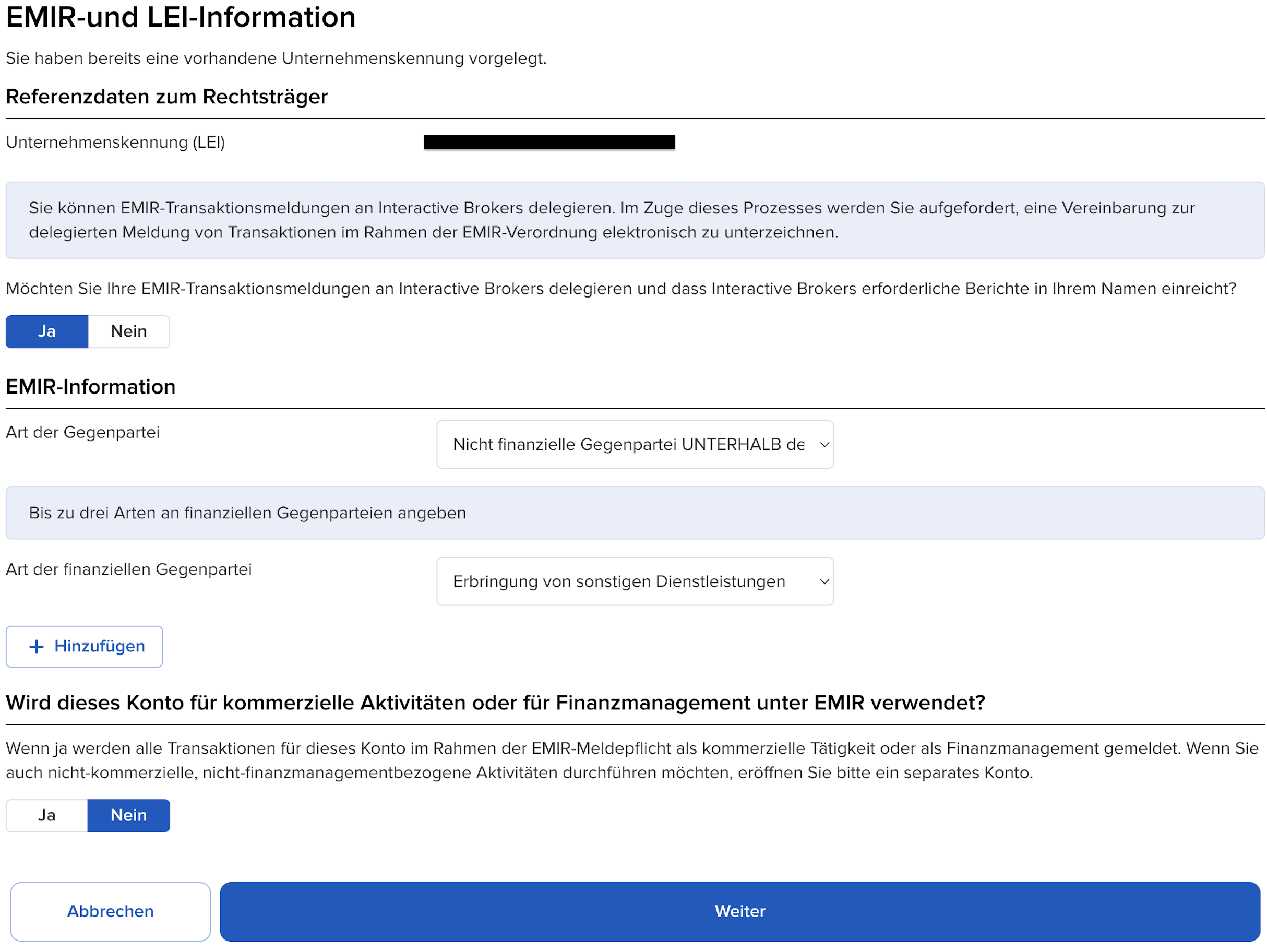This screenshot has height=952, width=1267.
Task: Click the plus icon beside Hinzufügen
Action: 36,647
